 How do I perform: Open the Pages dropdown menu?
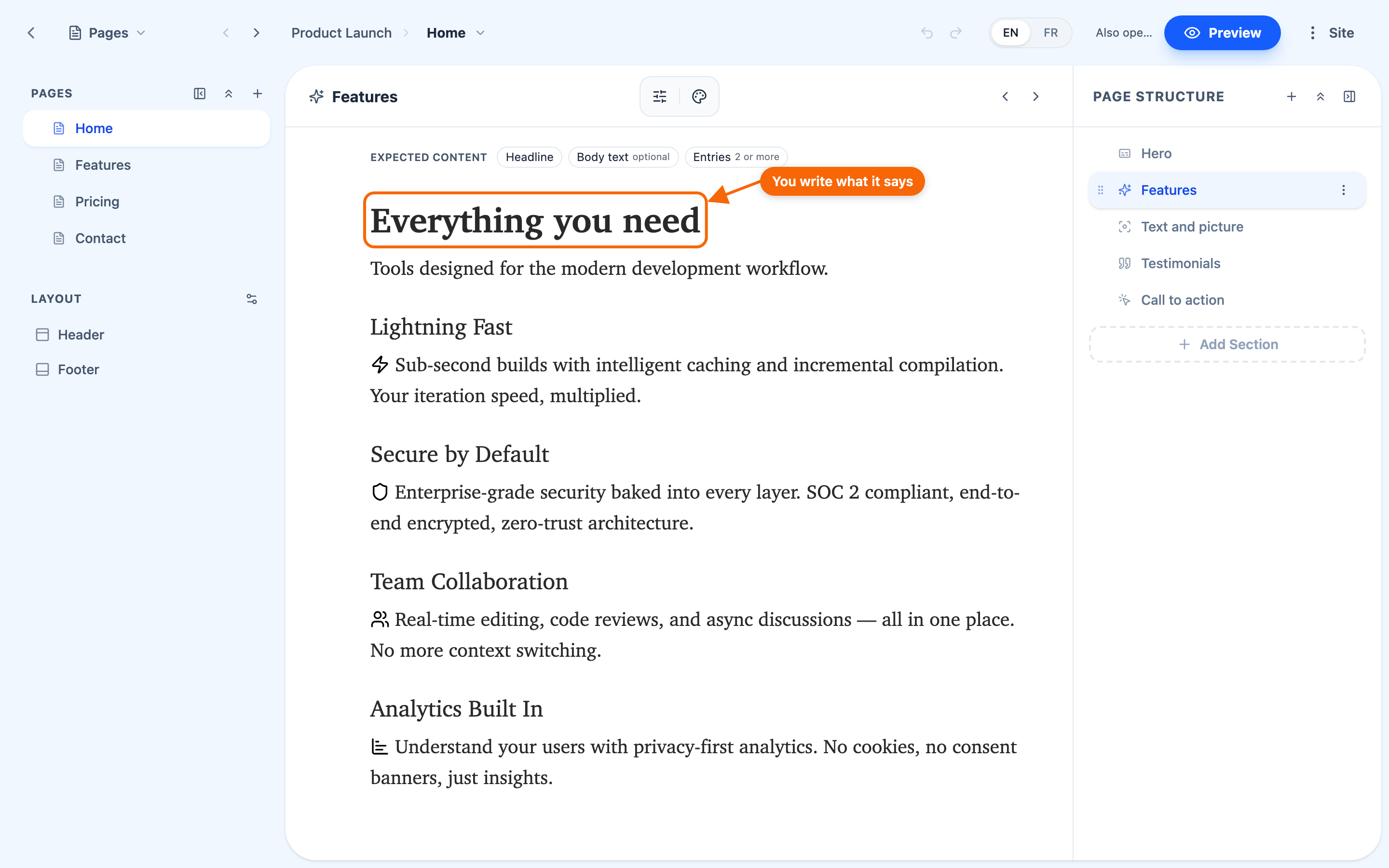coord(108,33)
